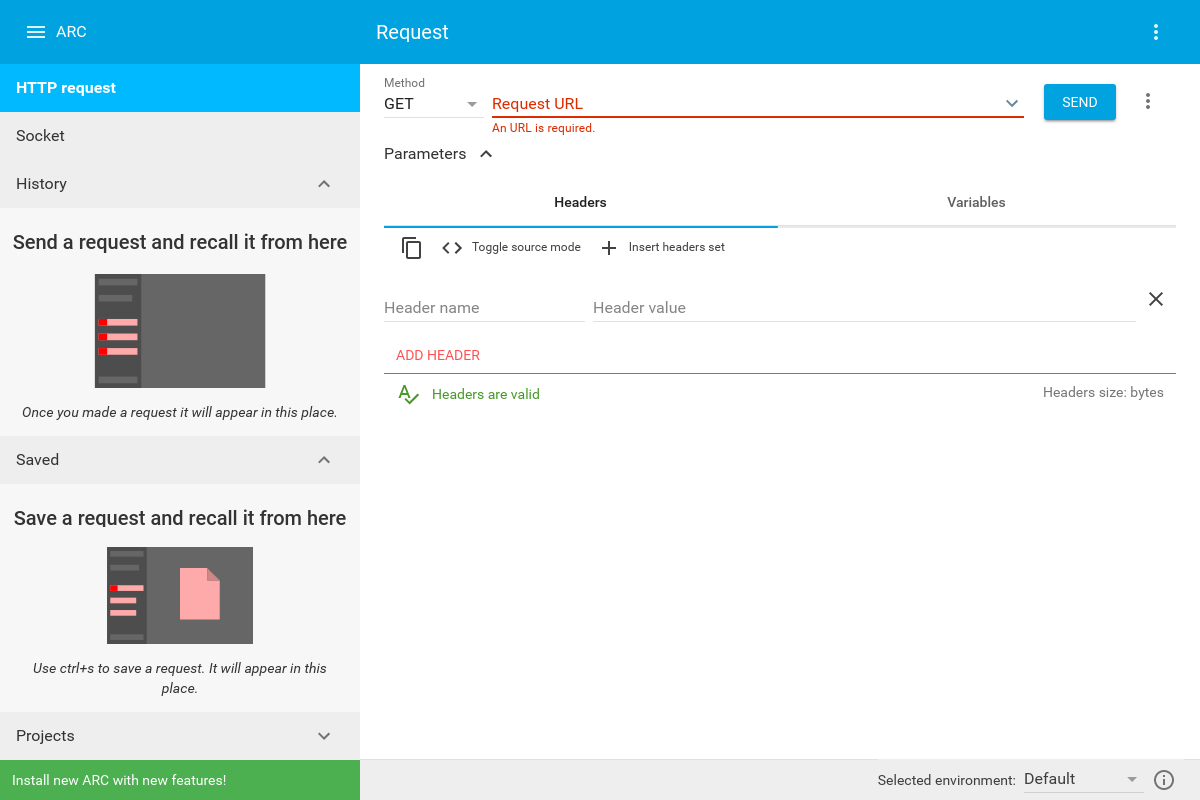Click 'Headers size: bytes' text
This screenshot has width=1200, height=800.
[x=1103, y=393]
